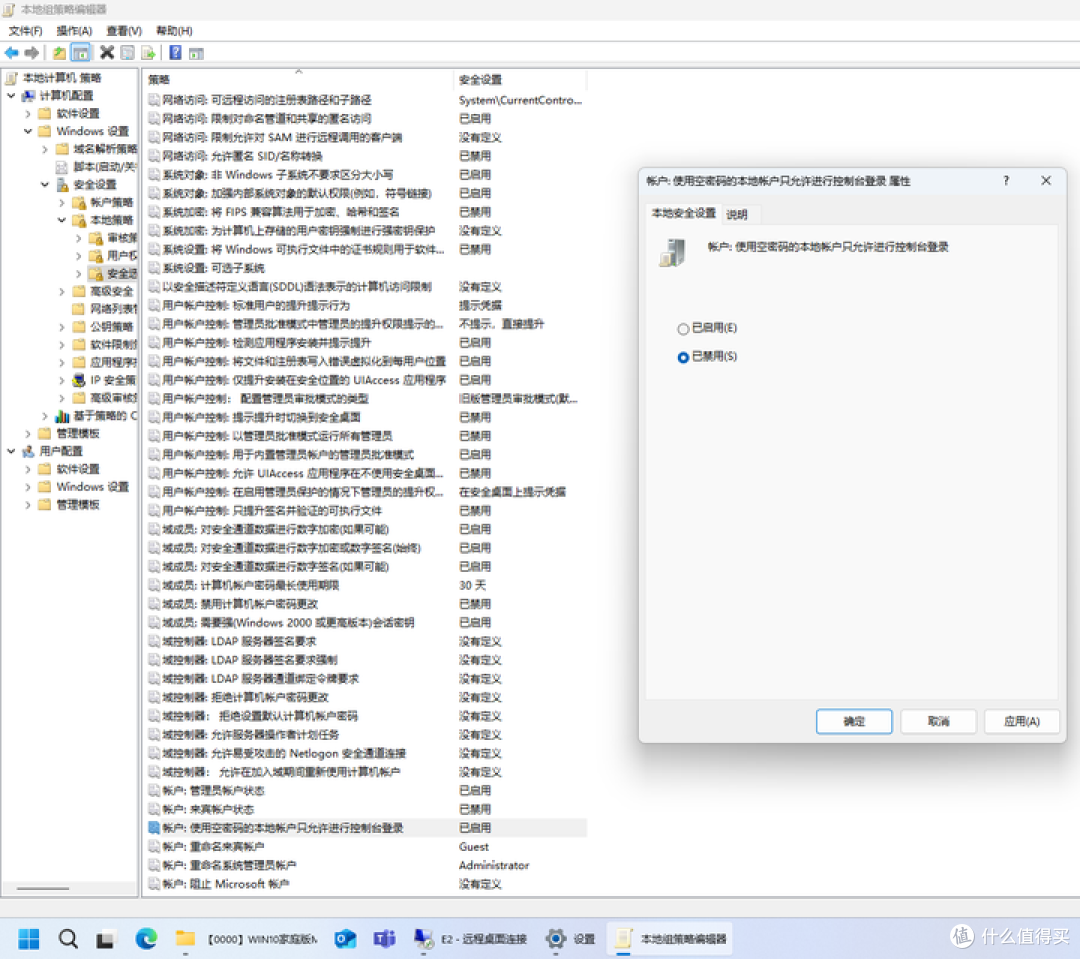Close the properties dialog with X
1080x959 pixels.
1046,181
